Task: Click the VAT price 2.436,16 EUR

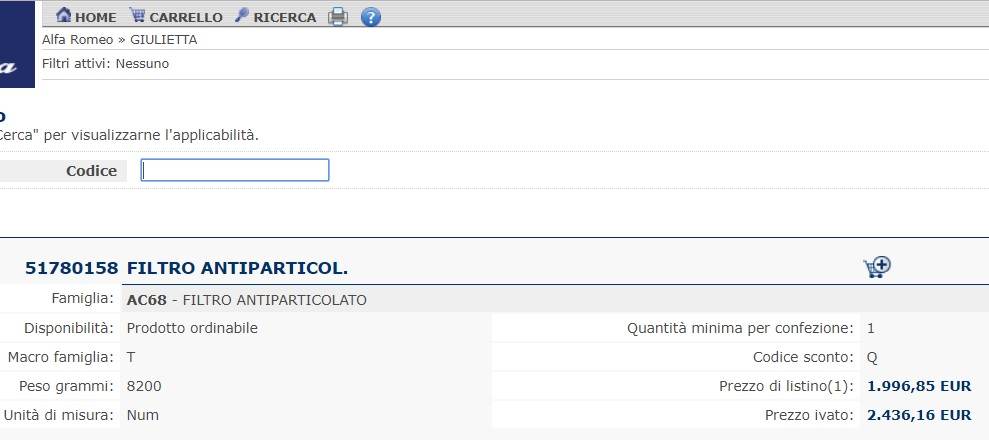Action: coord(919,415)
